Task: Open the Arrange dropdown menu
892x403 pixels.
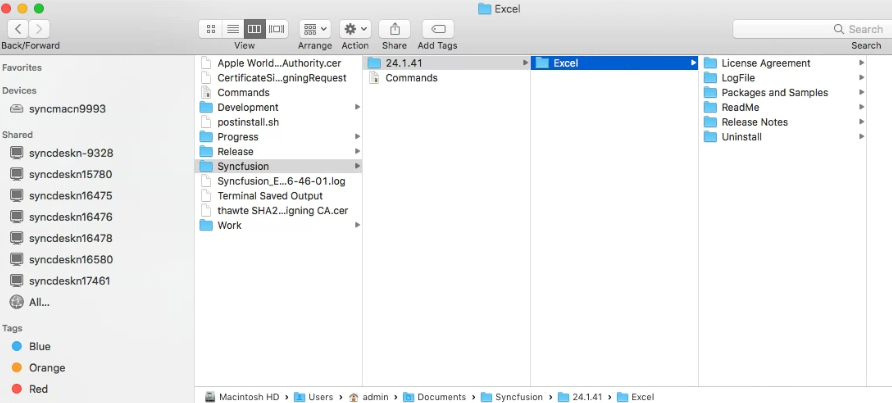Action: (315, 29)
